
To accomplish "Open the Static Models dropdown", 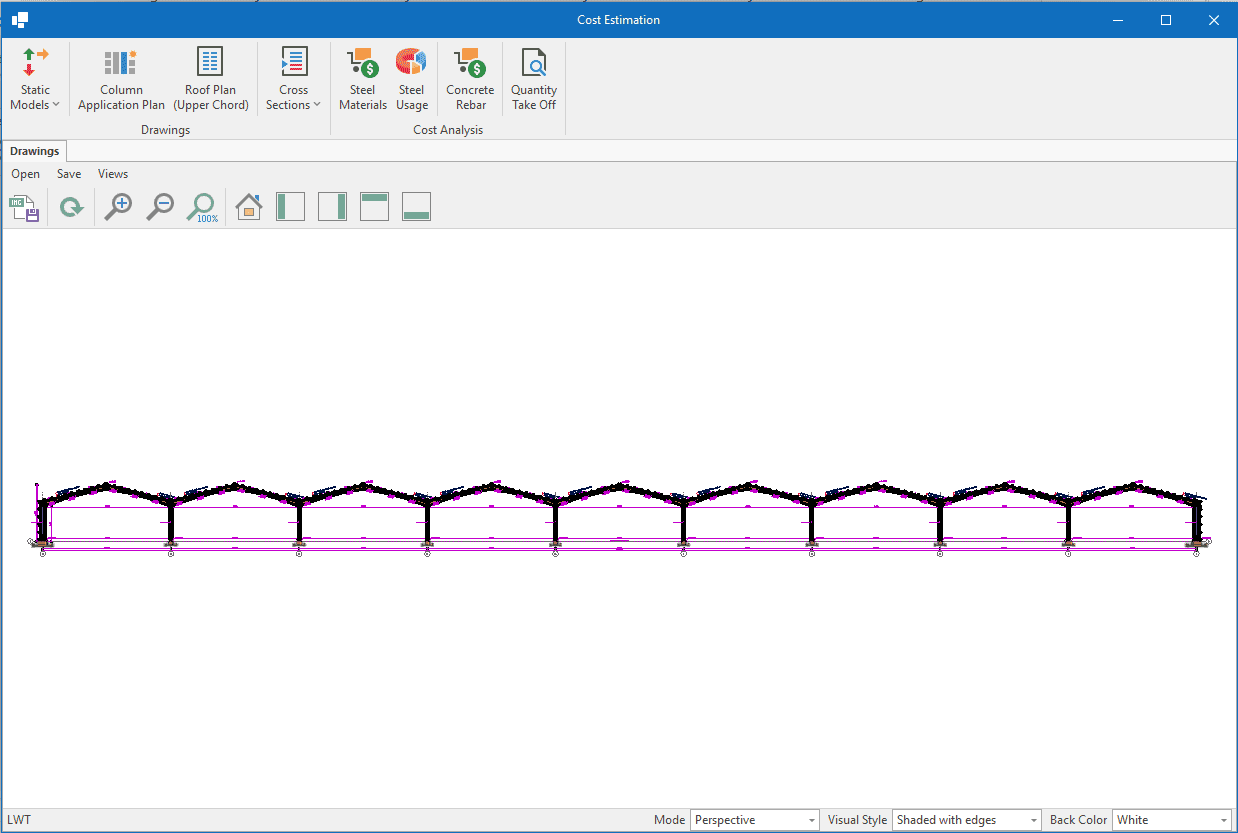I will pos(35,79).
